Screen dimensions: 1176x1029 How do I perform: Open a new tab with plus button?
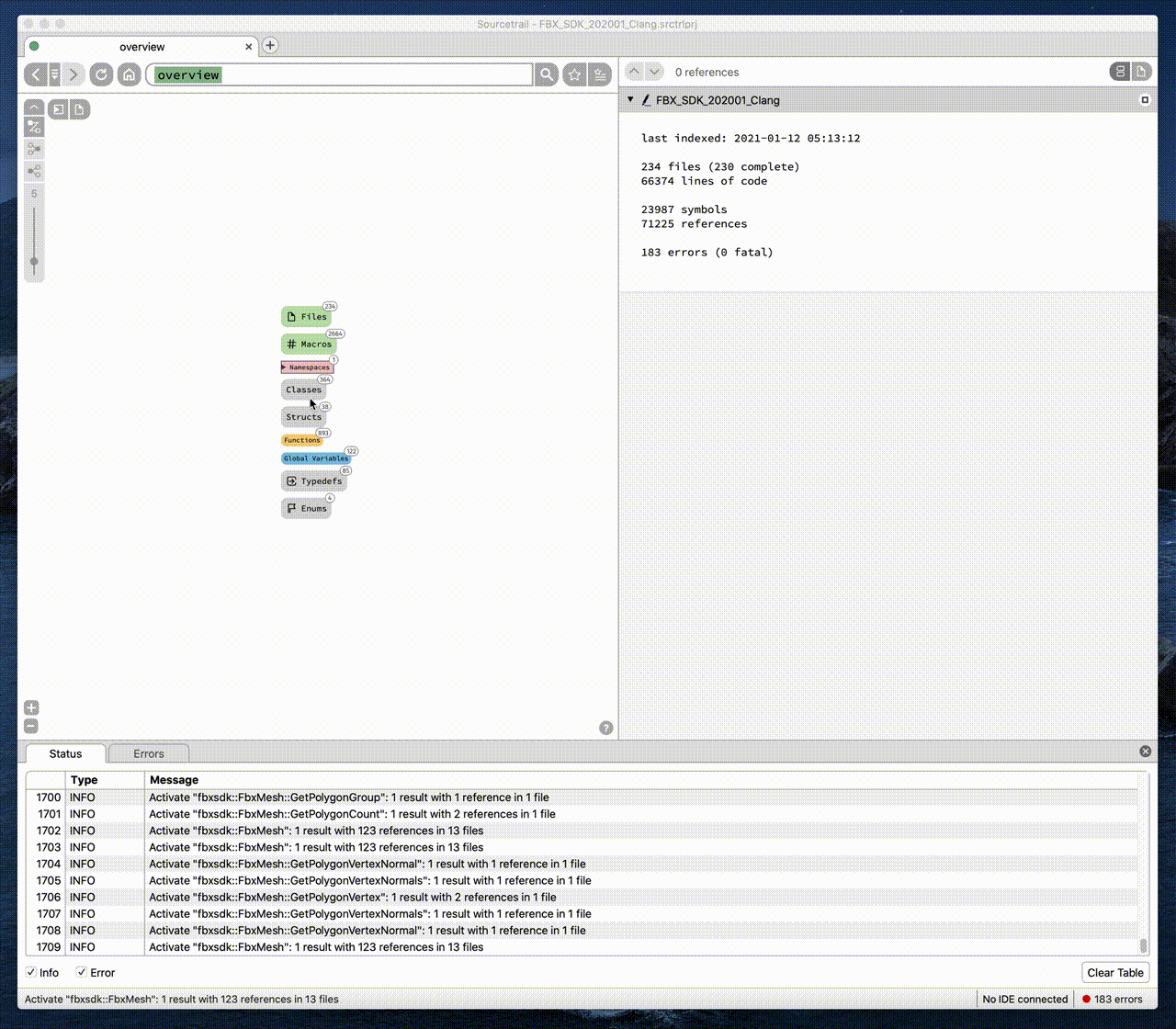270,45
